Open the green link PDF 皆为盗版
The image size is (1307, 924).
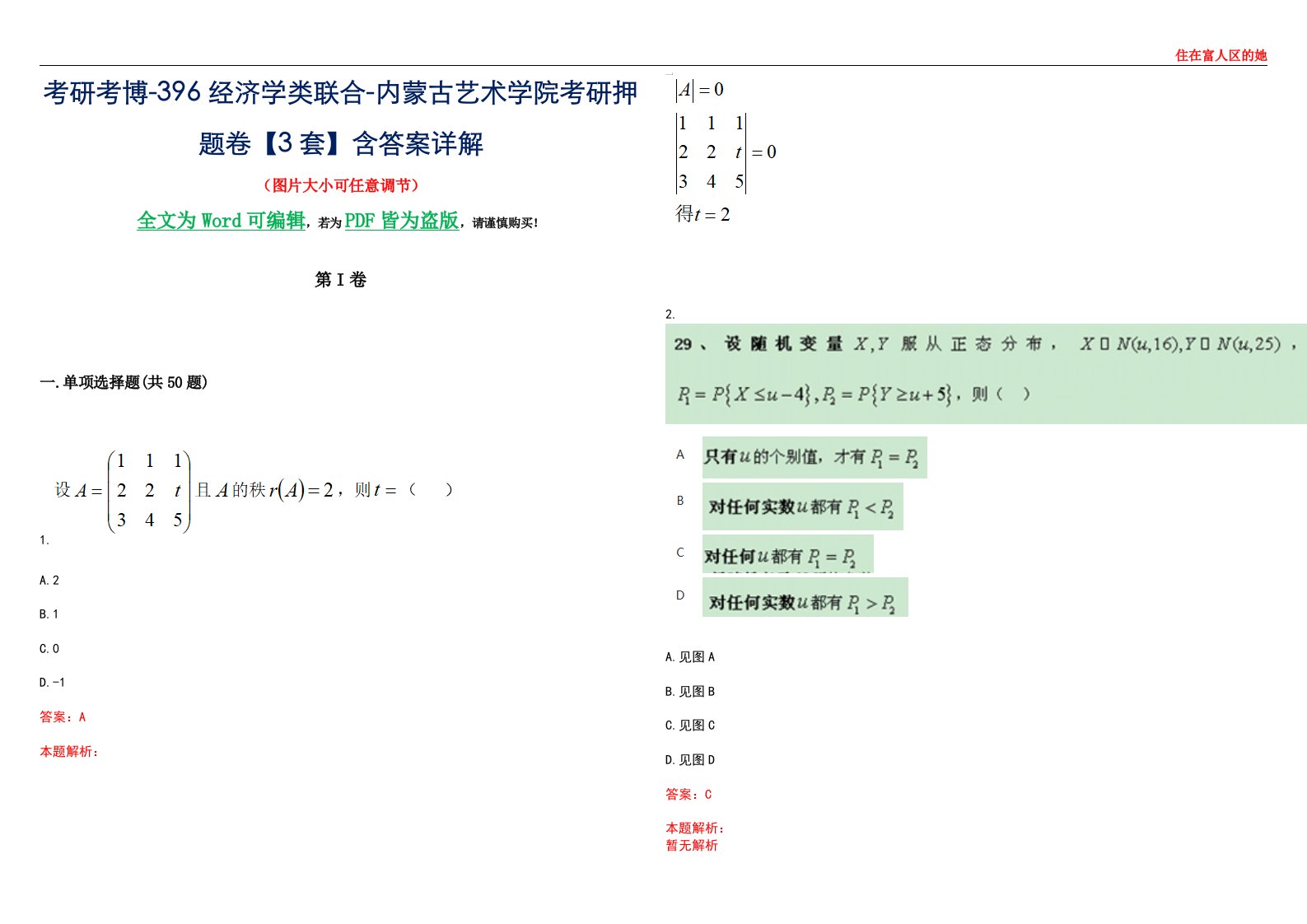click(401, 221)
